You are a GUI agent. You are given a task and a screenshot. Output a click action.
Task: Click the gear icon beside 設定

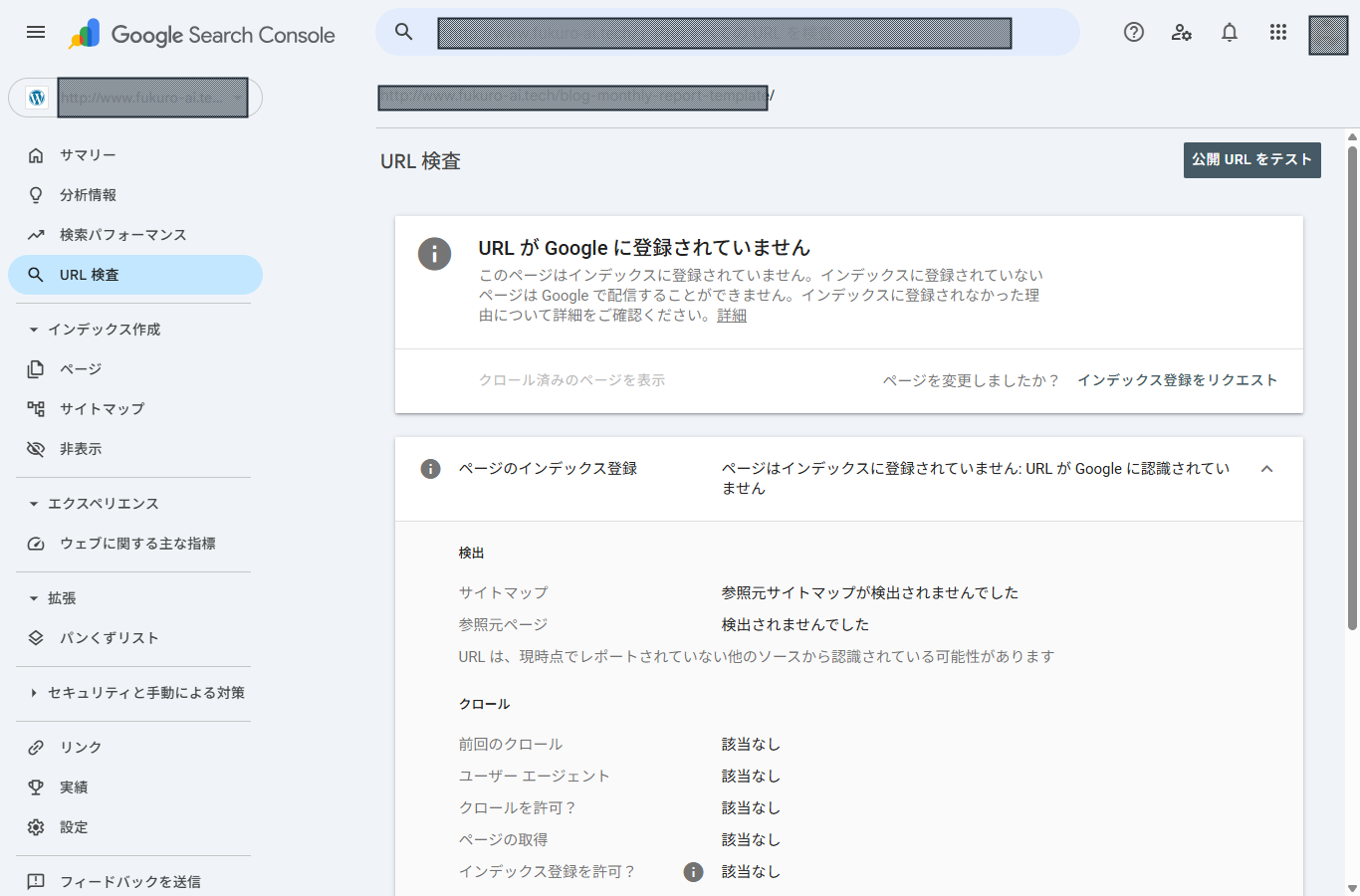tap(36, 827)
